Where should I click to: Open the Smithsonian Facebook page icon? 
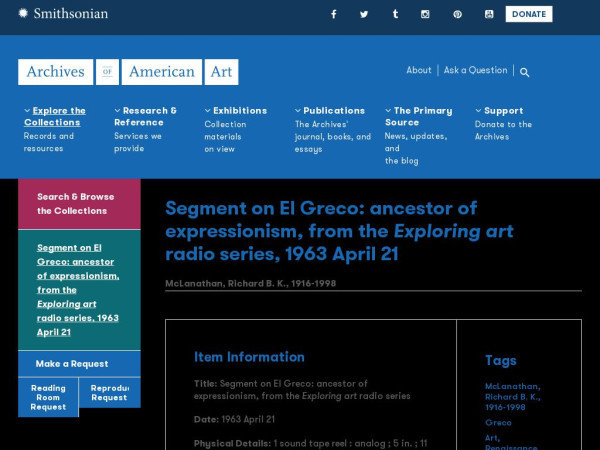[x=334, y=14]
